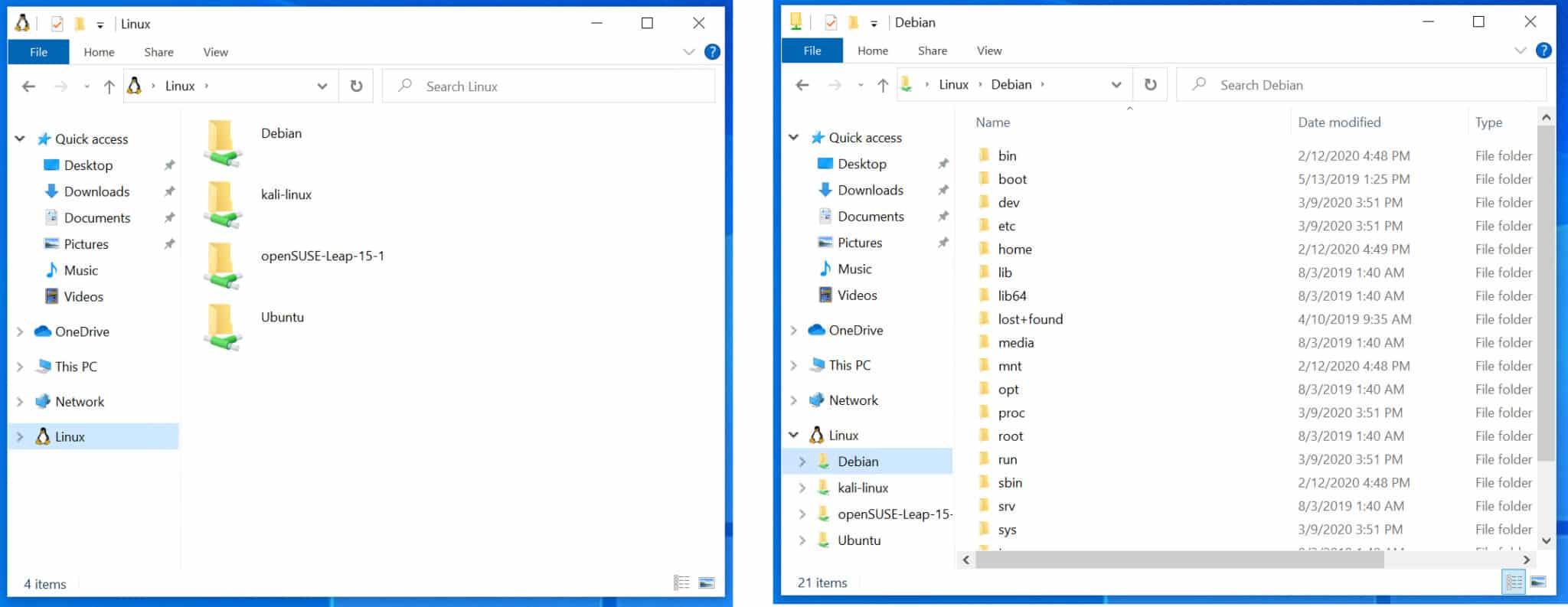Image resolution: width=1568 pixels, height=607 pixels.
Task: Select the sbin folder row
Action: coord(1256,482)
